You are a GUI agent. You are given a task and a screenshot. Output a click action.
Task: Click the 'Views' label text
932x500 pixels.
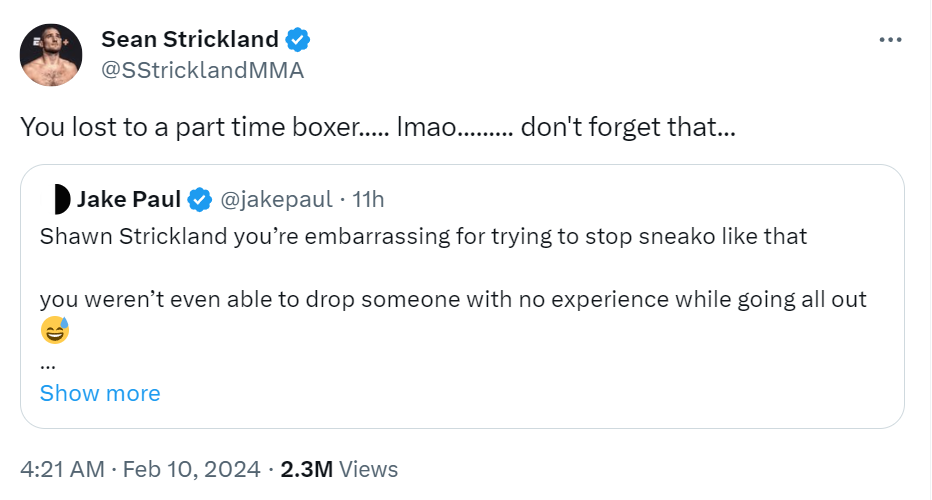pyautogui.click(x=369, y=468)
